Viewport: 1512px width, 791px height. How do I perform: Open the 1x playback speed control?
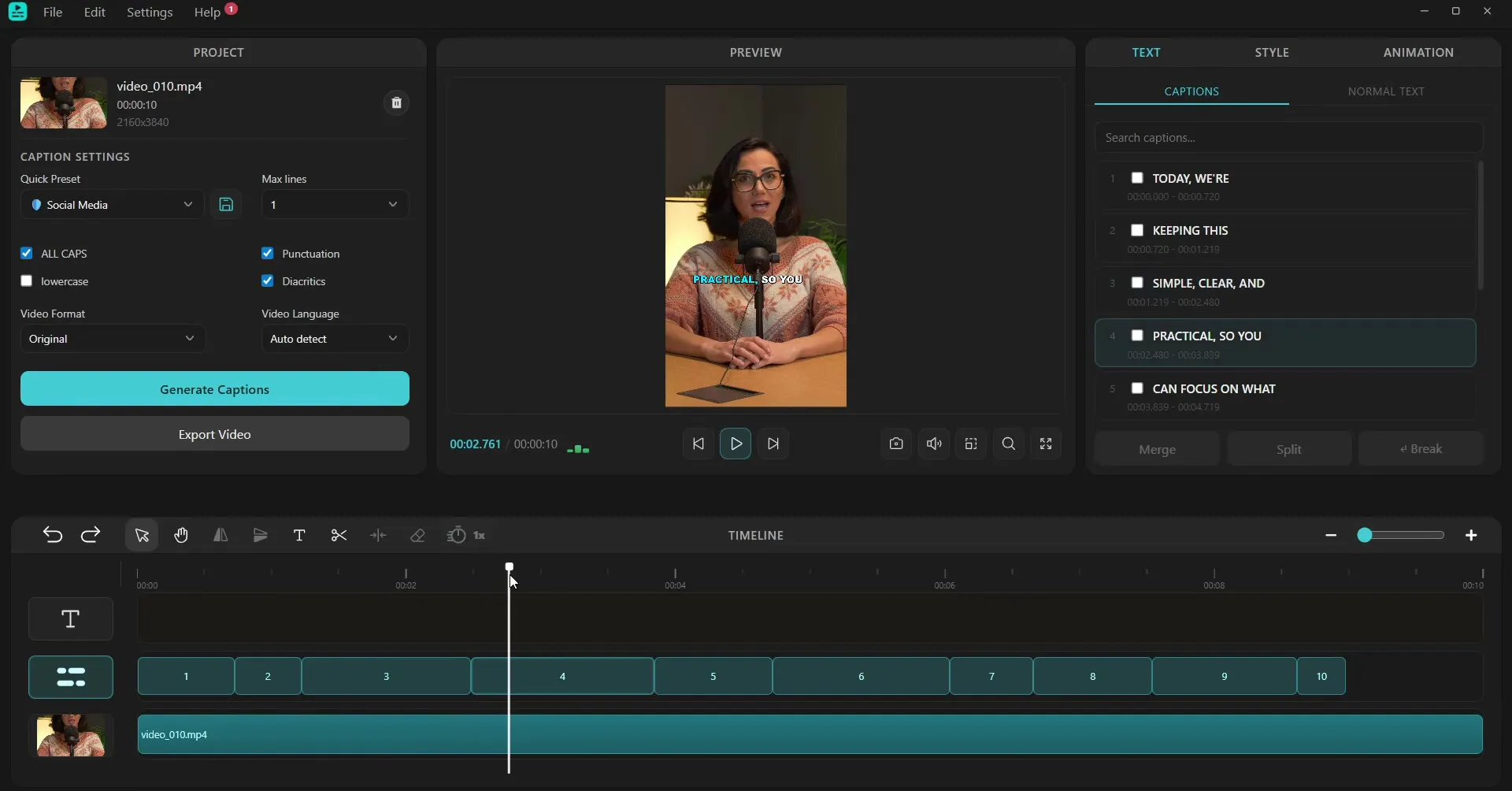click(x=467, y=536)
